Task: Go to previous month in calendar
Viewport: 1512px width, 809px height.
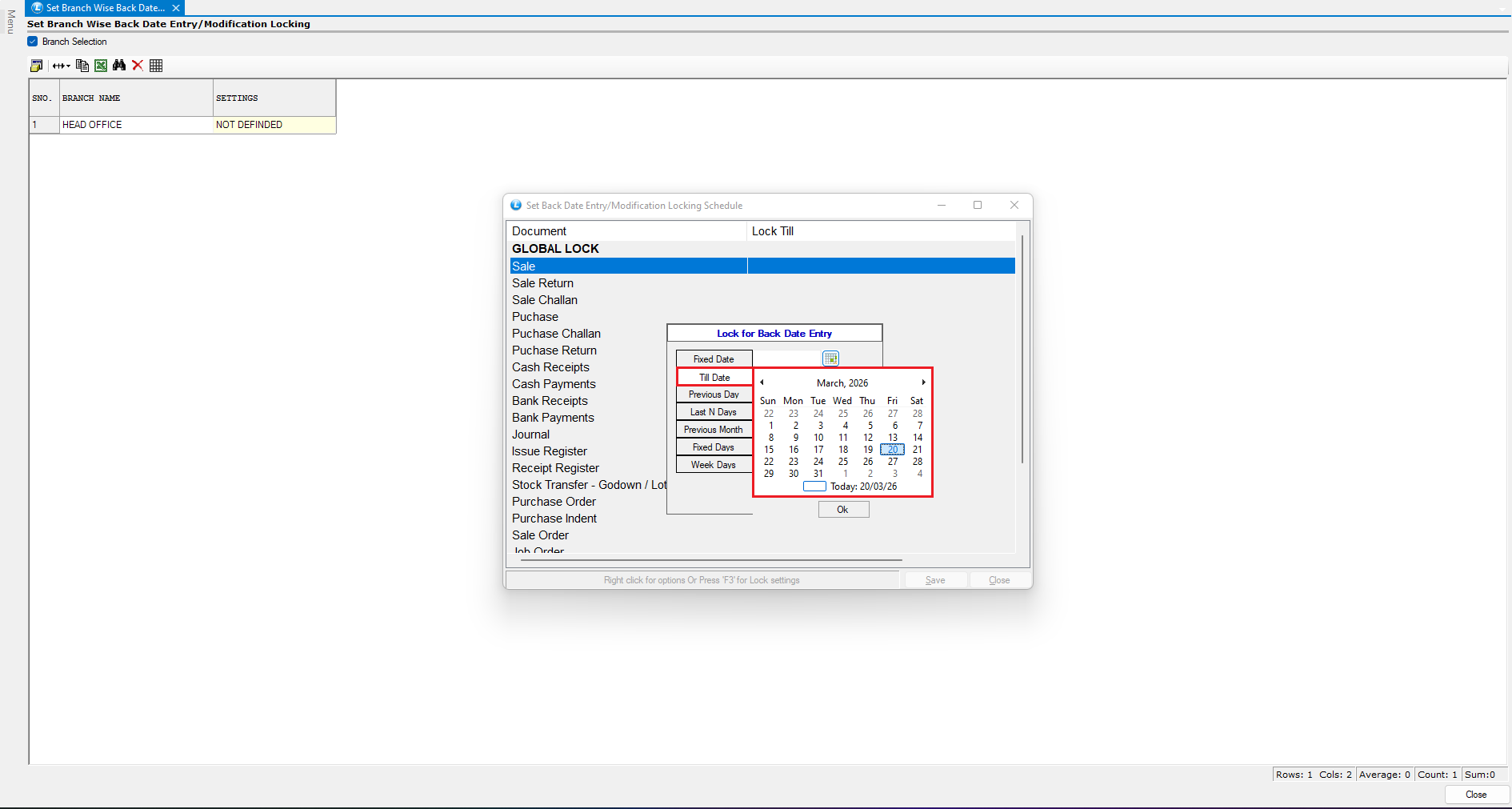Action: click(762, 382)
